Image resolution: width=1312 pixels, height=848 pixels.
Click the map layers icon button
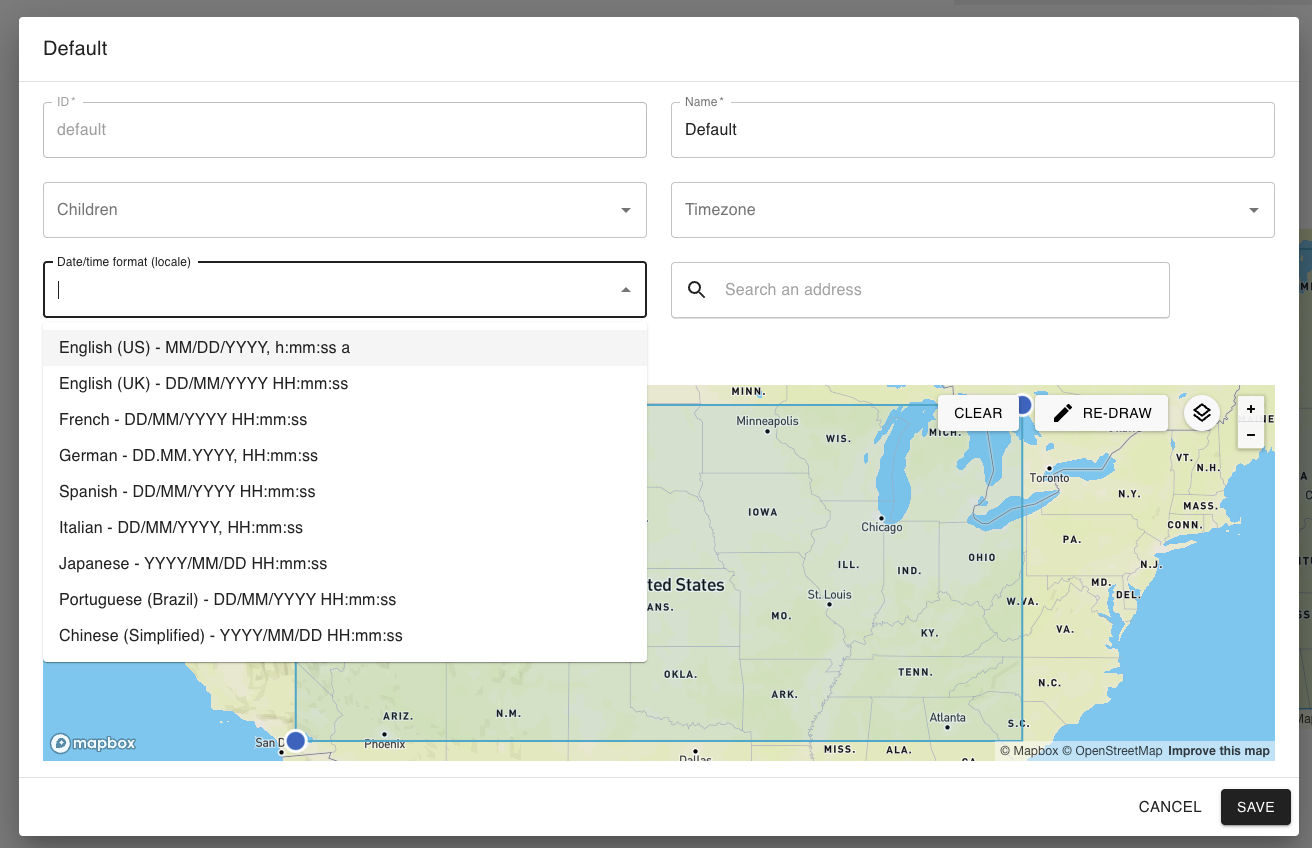pos(1202,412)
